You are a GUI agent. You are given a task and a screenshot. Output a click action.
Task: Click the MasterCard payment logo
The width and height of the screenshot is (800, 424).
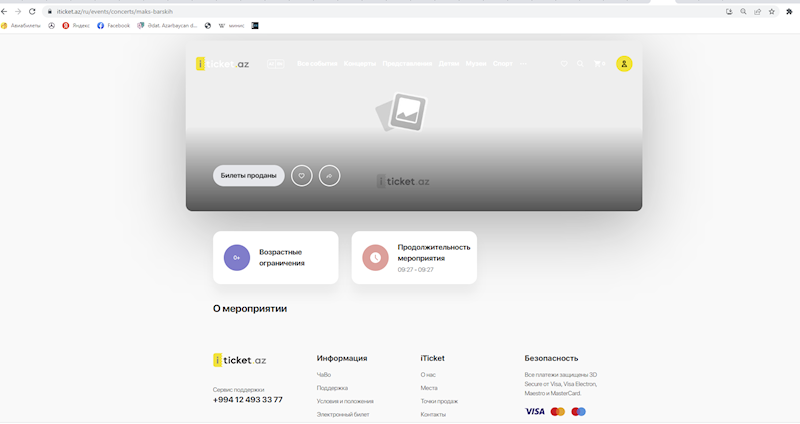point(558,411)
